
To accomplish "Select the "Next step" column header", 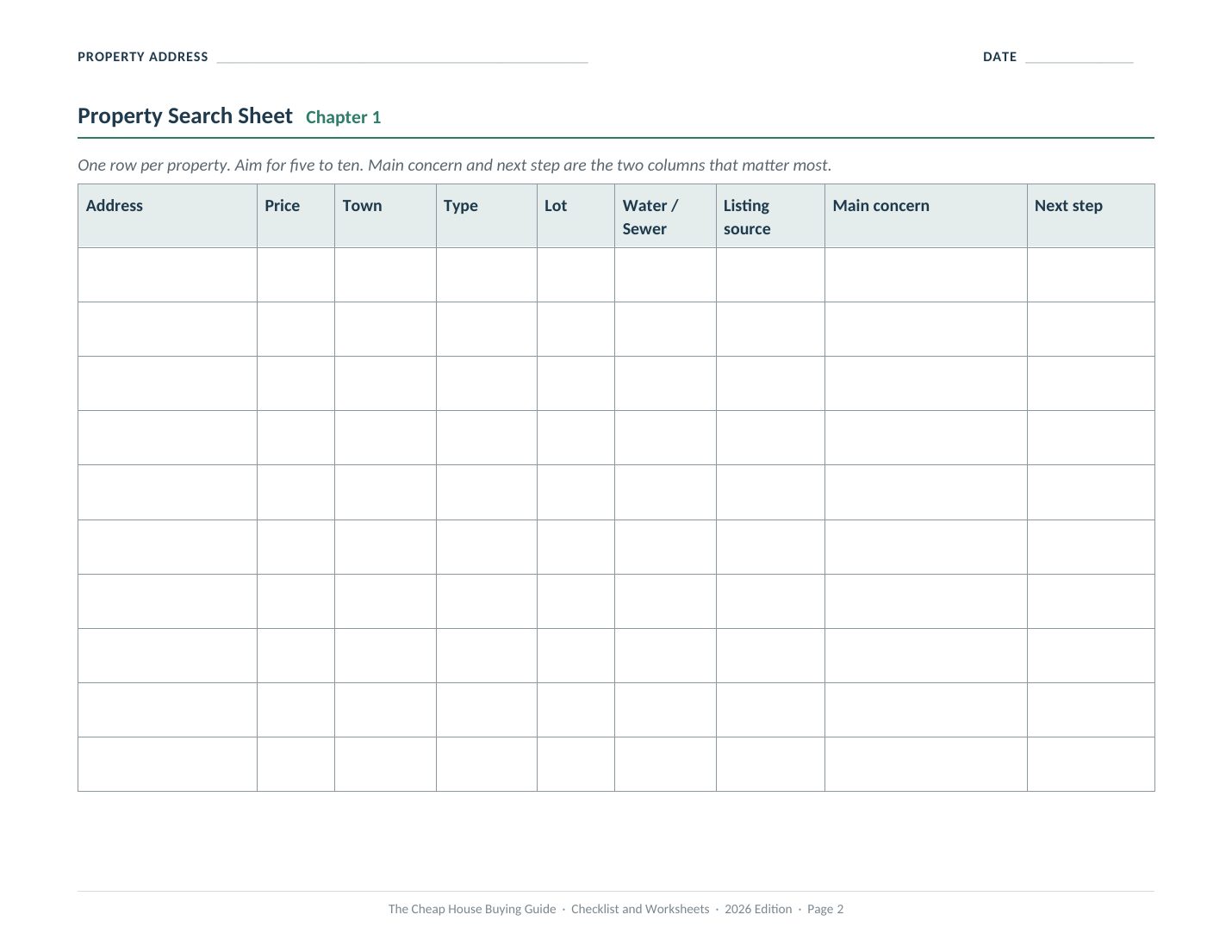I will (x=1091, y=216).
